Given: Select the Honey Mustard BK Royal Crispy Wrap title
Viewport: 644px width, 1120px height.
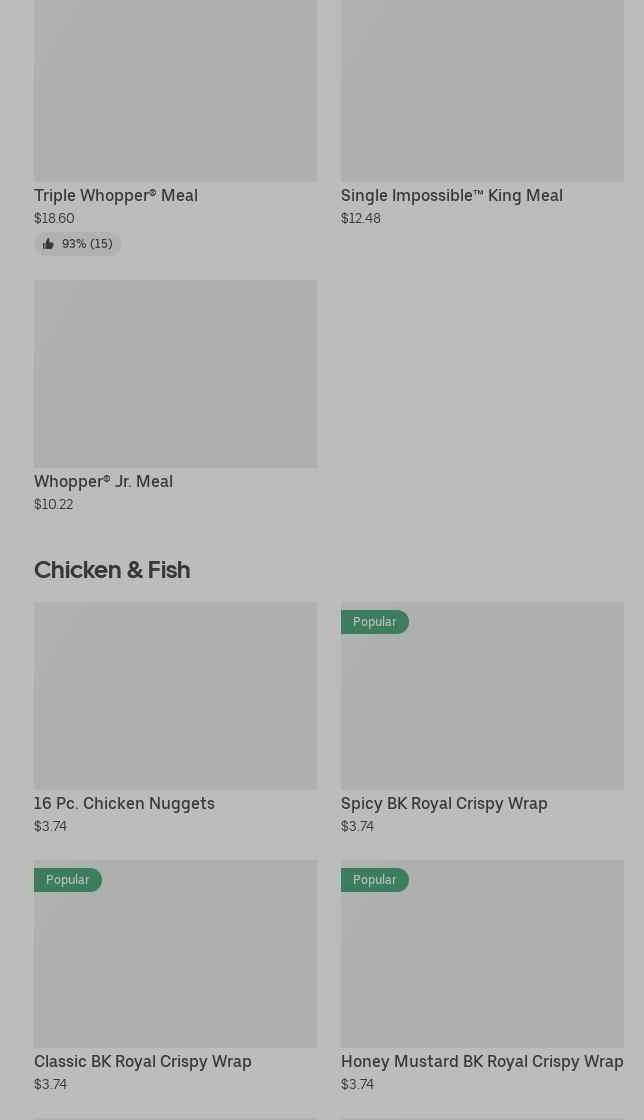Looking at the screenshot, I should pos(482,1061).
